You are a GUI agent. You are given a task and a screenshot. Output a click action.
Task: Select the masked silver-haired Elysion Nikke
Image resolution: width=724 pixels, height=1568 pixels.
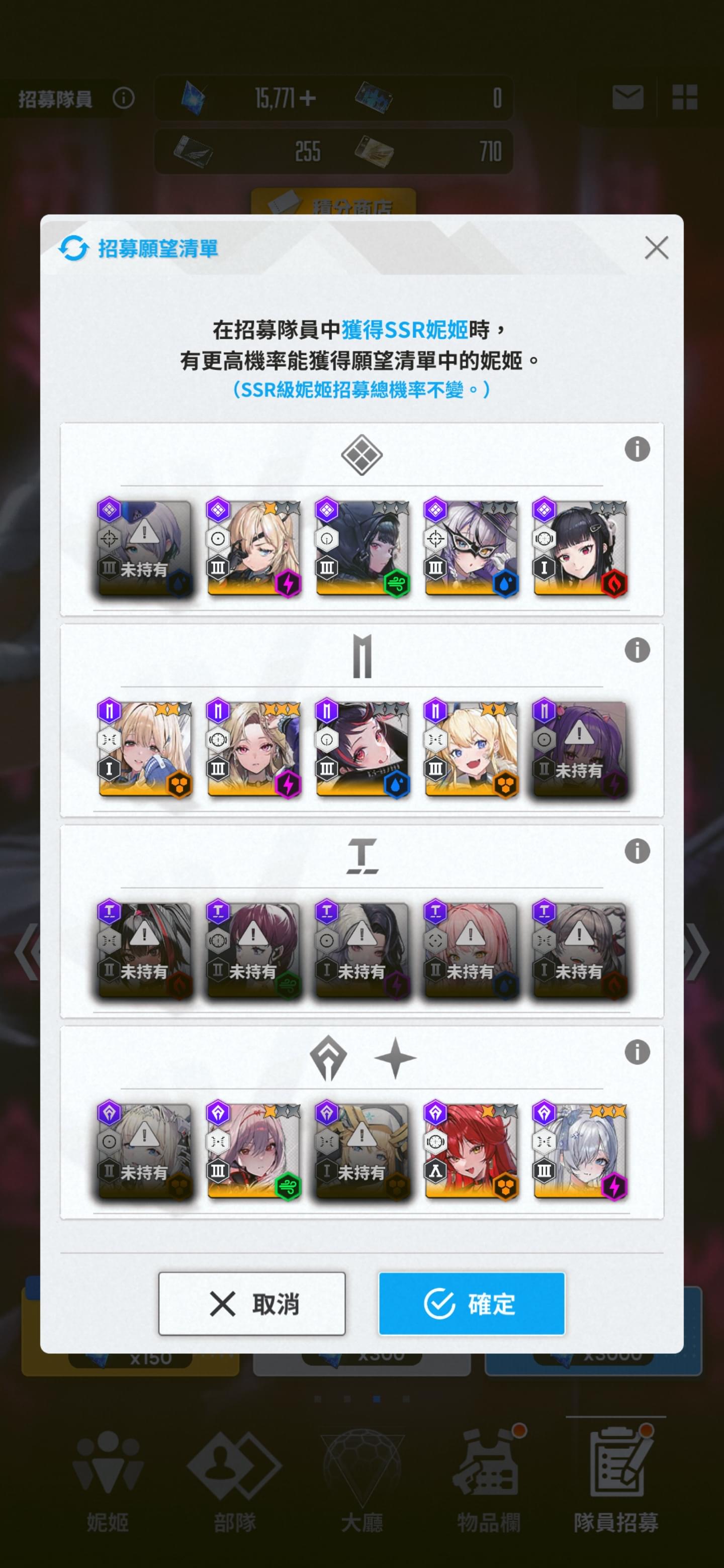(471, 548)
